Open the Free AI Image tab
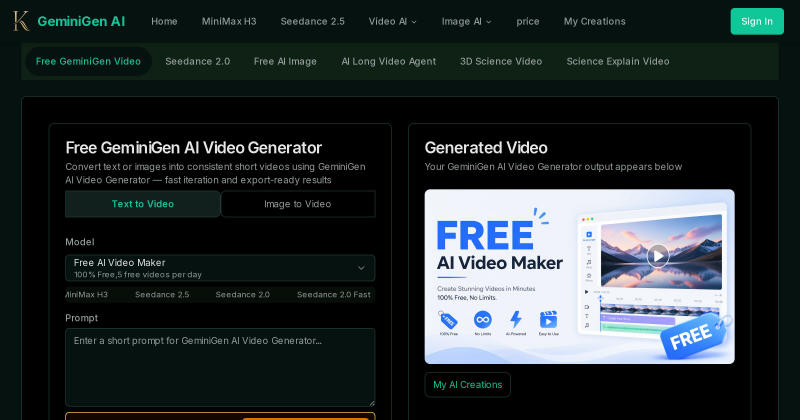 285,61
